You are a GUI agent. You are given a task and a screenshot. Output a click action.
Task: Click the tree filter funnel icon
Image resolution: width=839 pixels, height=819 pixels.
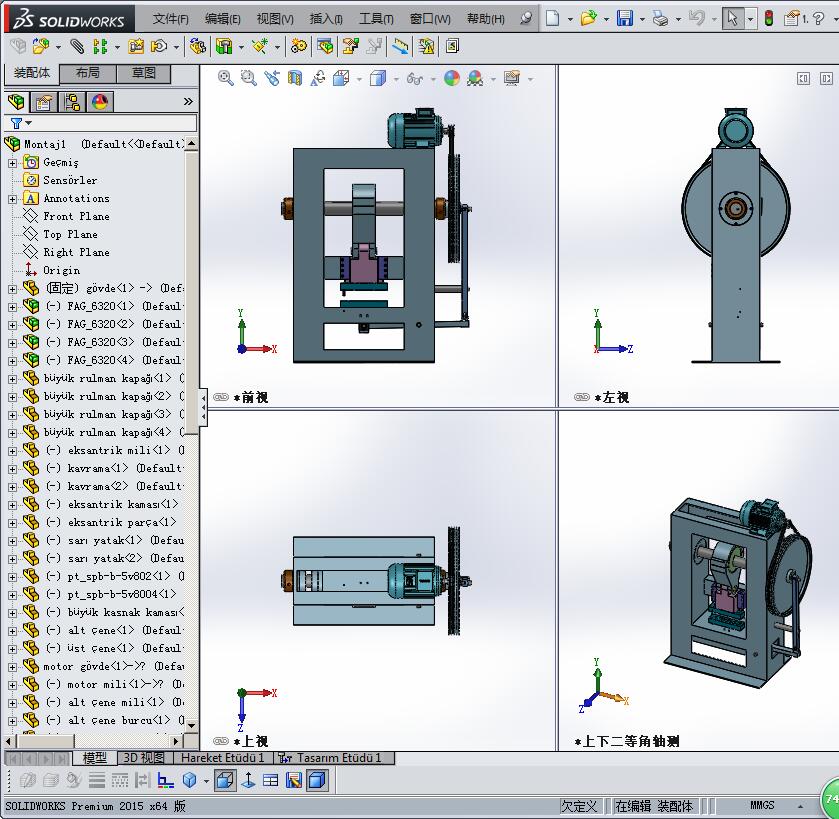click(x=17, y=124)
